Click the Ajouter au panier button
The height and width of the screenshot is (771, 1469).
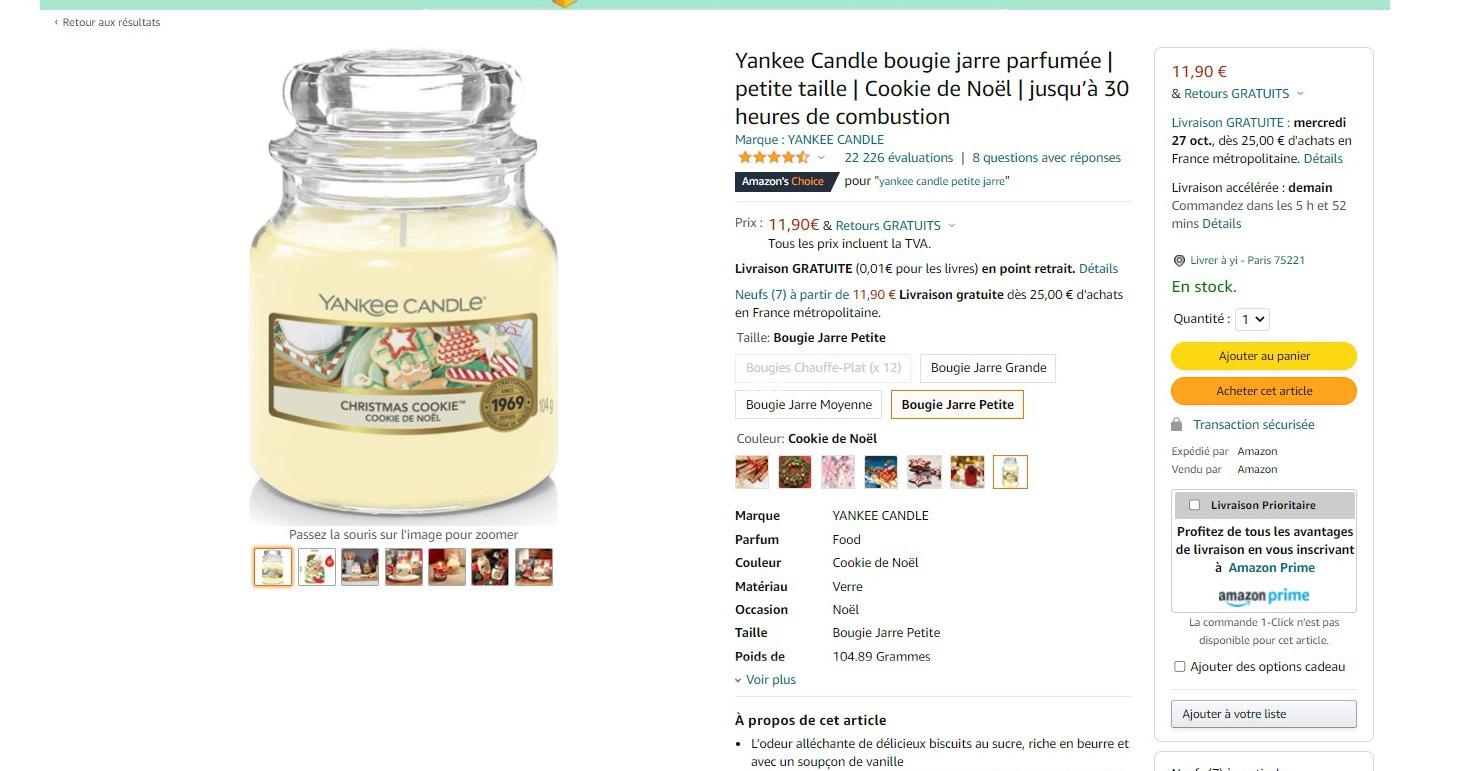click(1264, 356)
